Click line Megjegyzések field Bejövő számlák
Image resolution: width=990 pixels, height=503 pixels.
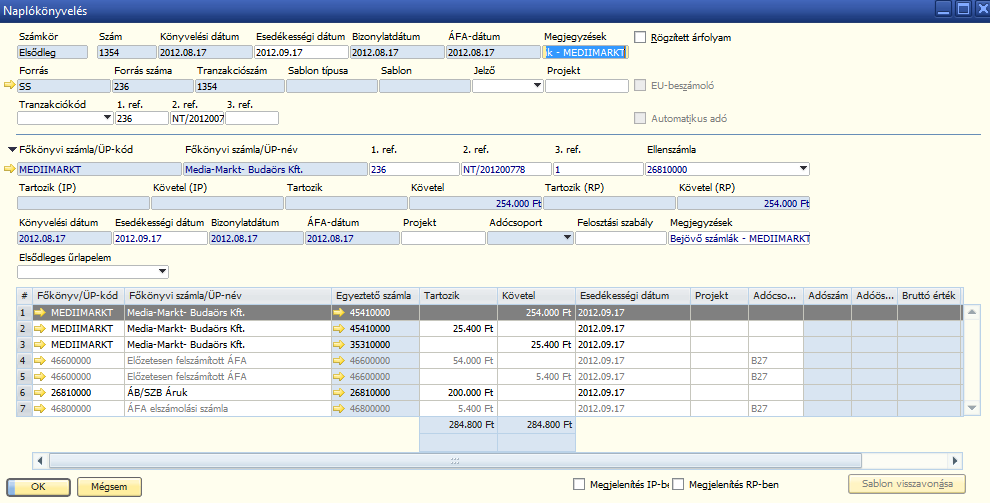pos(739,238)
